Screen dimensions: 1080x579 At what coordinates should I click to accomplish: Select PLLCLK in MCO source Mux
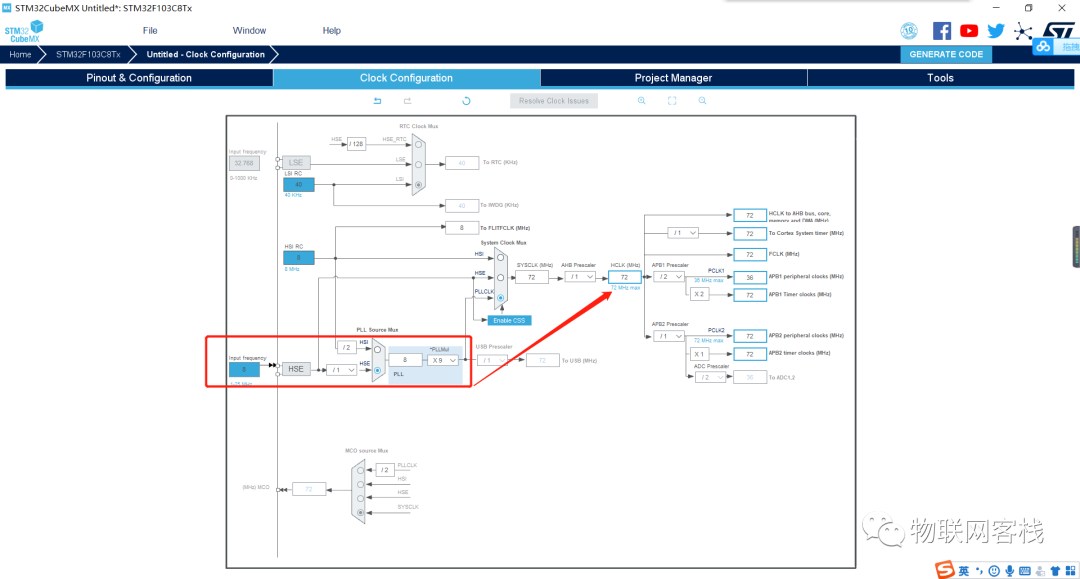(x=360, y=470)
